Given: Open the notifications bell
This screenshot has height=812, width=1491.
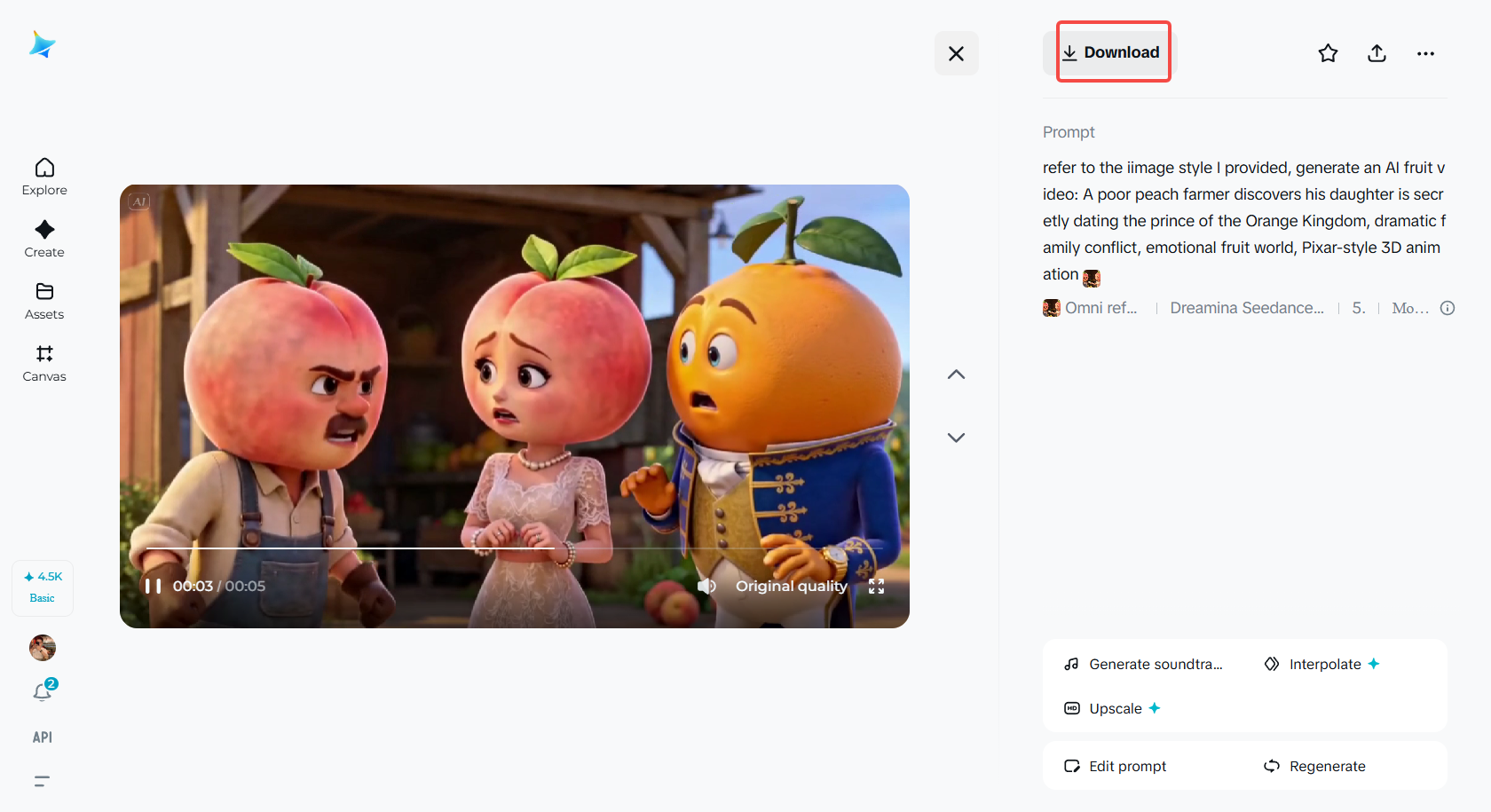Looking at the screenshot, I should [x=43, y=691].
